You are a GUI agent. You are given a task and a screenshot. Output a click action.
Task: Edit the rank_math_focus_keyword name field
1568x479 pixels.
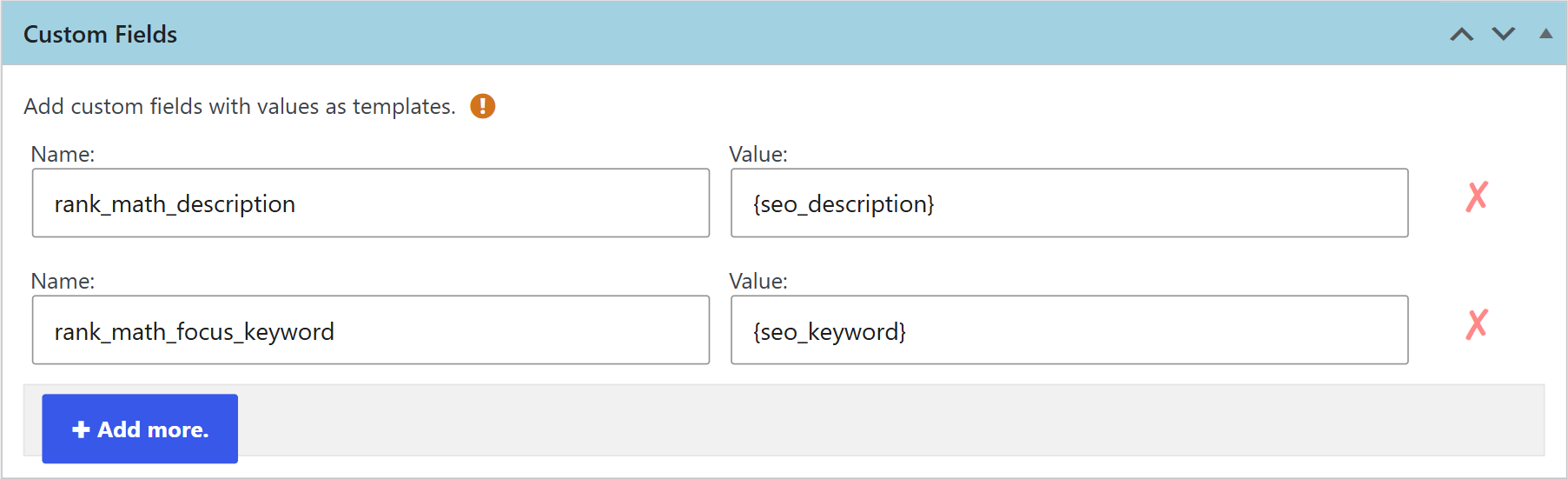pyautogui.click(x=371, y=330)
